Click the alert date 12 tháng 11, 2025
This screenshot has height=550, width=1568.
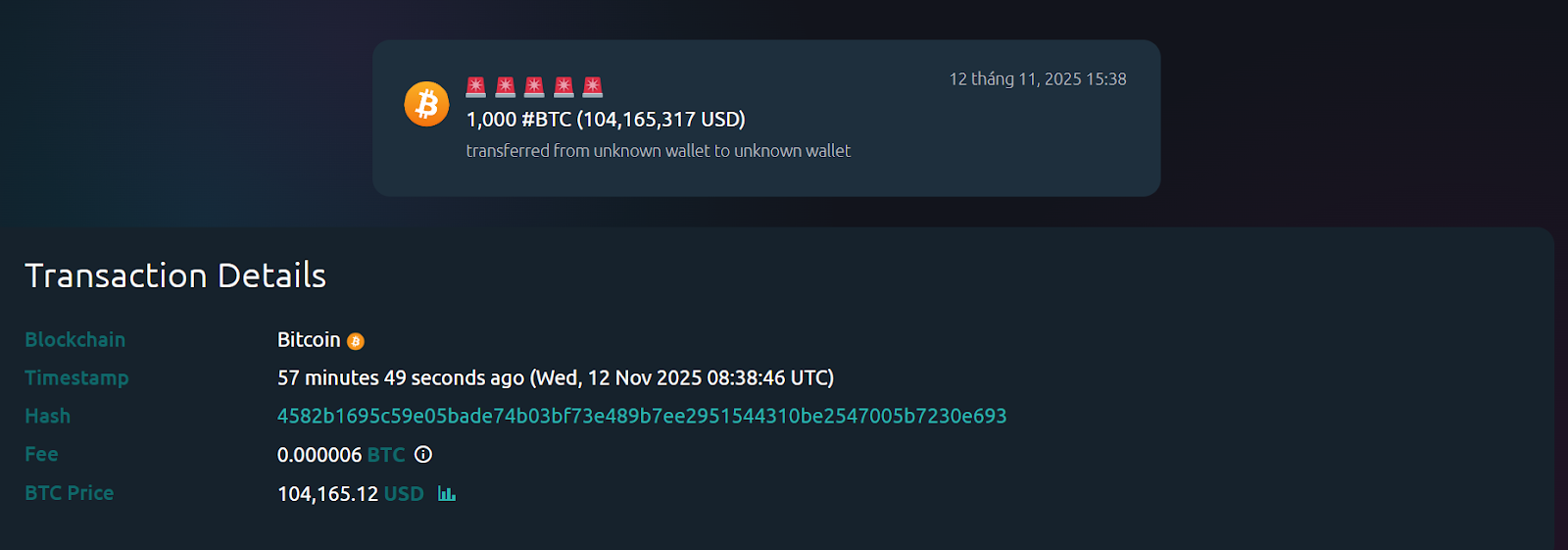tap(1038, 79)
